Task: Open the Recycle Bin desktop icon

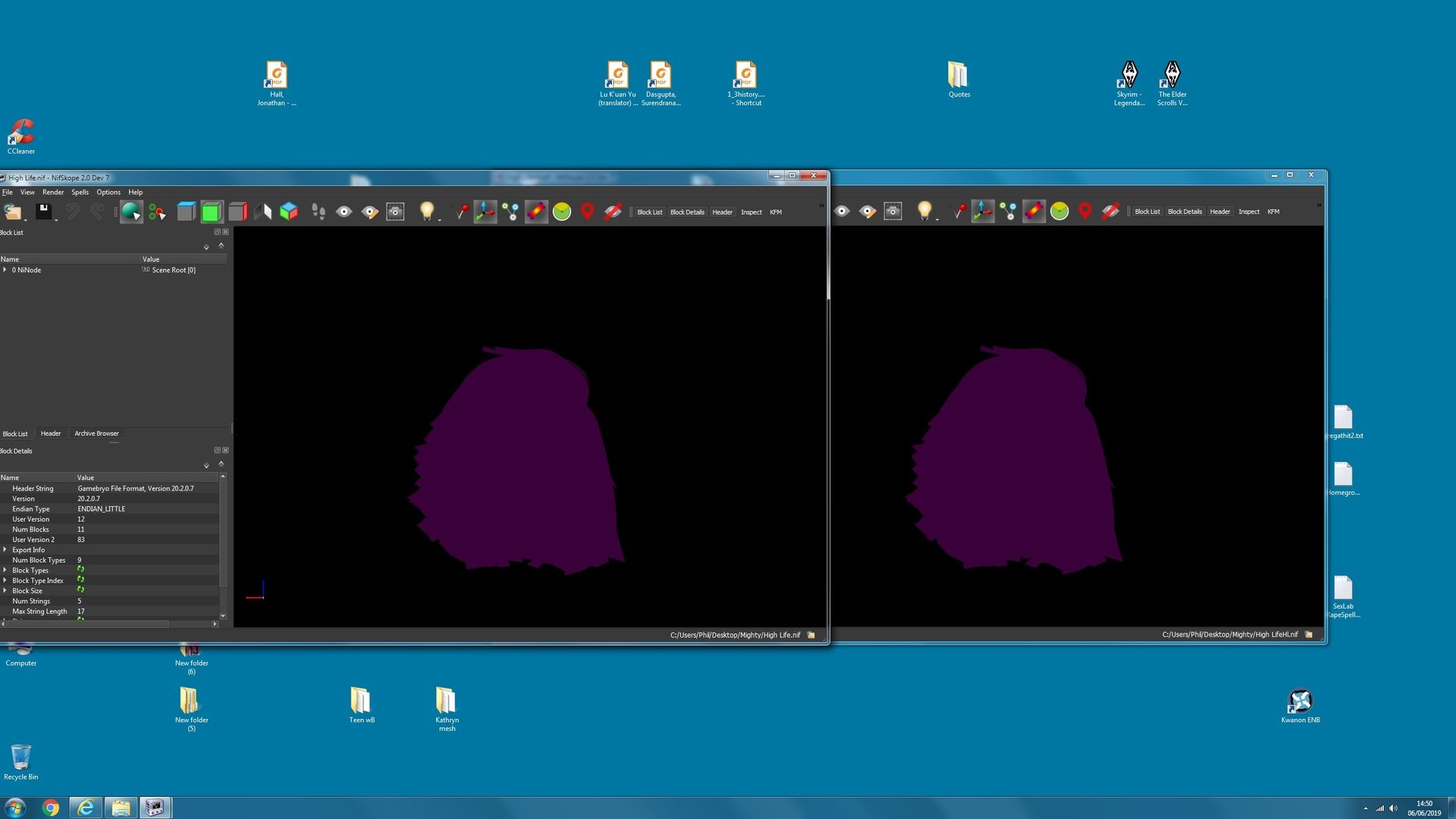Action: [x=20, y=762]
